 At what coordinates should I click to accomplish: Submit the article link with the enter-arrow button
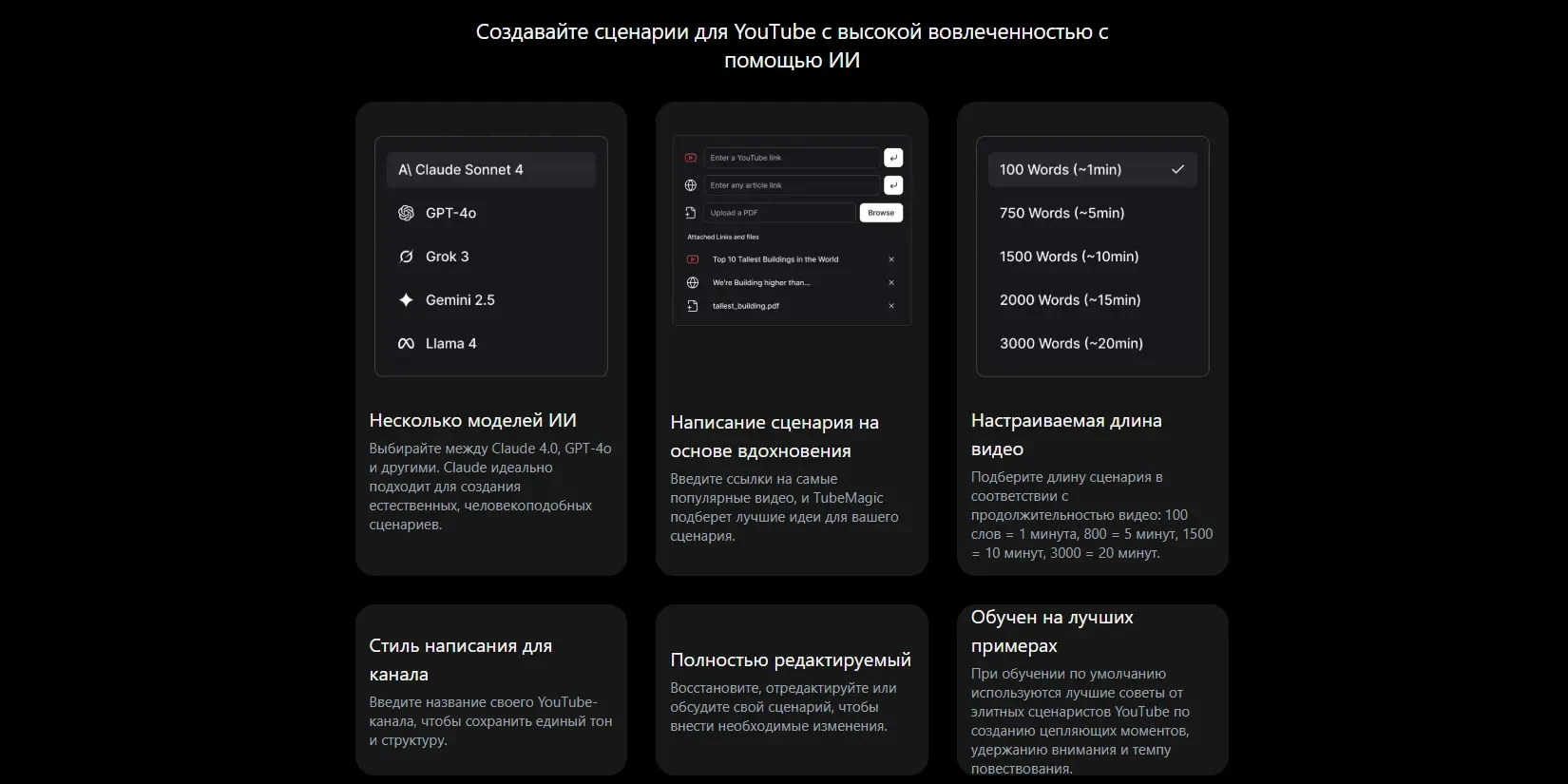tap(893, 185)
